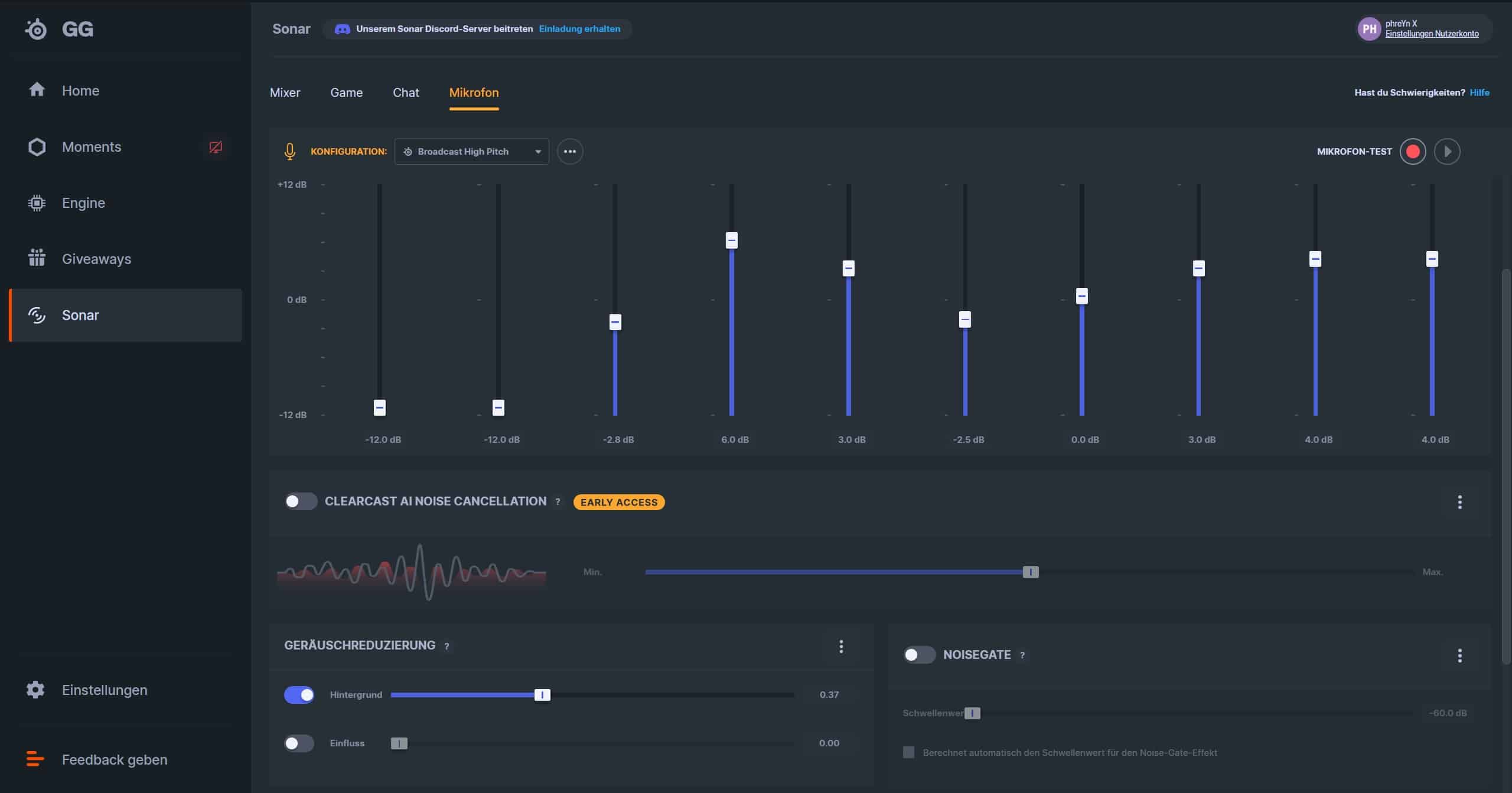Viewport: 1512px width, 793px height.
Task: Open Giveaways via the gift icon
Action: (37, 258)
